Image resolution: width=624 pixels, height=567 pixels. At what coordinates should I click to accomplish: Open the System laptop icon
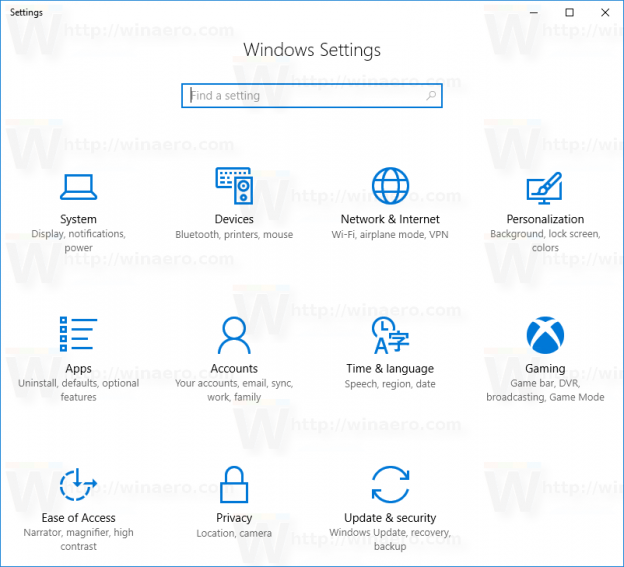pyautogui.click(x=78, y=186)
